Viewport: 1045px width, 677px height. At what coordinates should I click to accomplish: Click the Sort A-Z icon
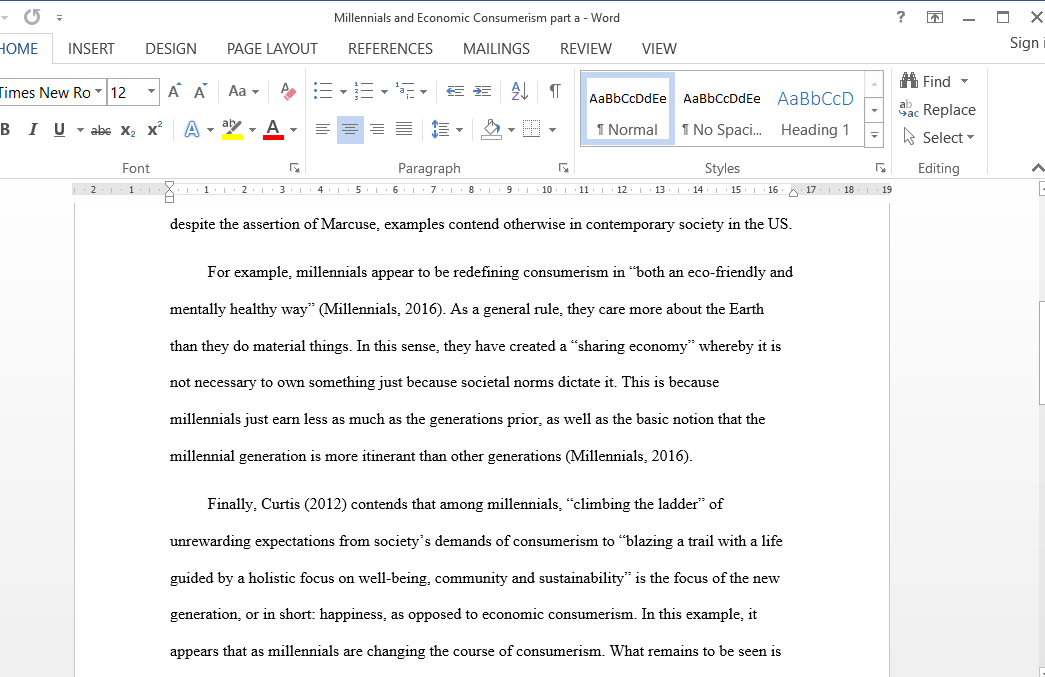coord(520,91)
